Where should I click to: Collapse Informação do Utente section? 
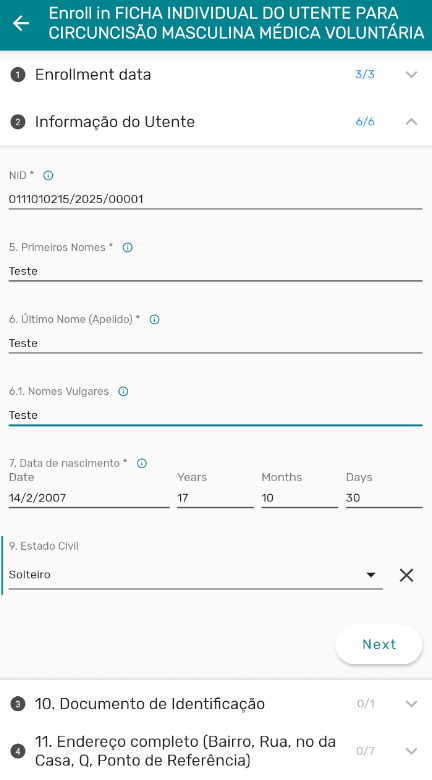pos(411,122)
